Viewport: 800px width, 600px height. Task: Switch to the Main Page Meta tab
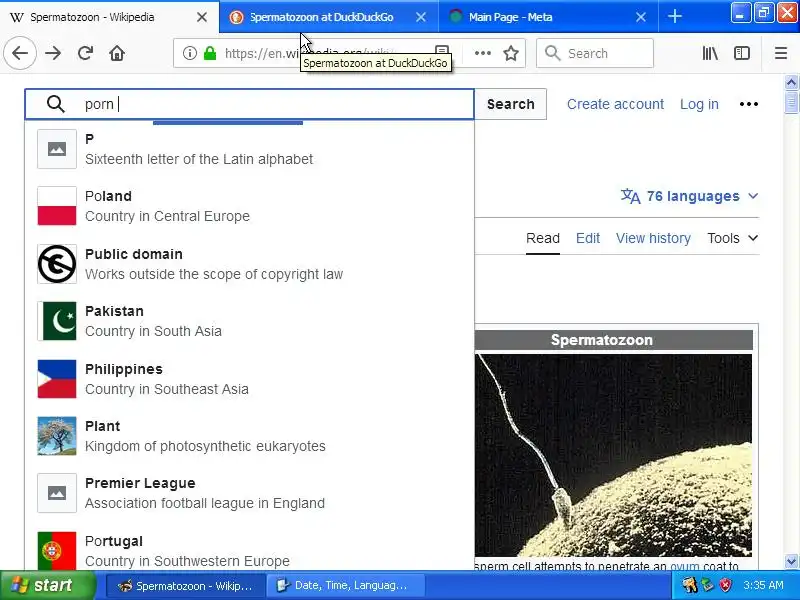pyautogui.click(x=548, y=17)
